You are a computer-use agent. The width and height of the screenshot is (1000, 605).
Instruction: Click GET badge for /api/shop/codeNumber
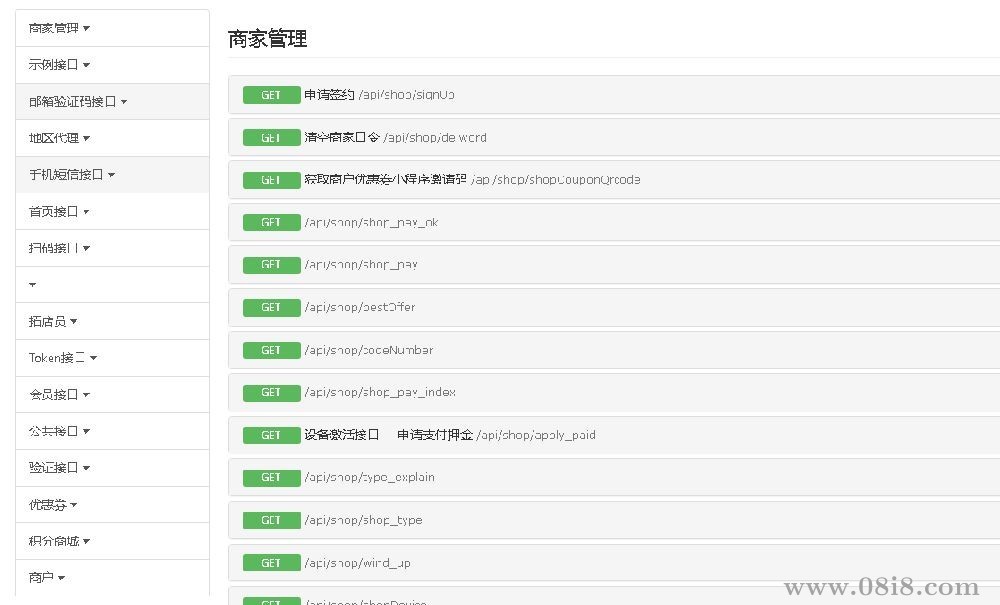[x=271, y=350]
